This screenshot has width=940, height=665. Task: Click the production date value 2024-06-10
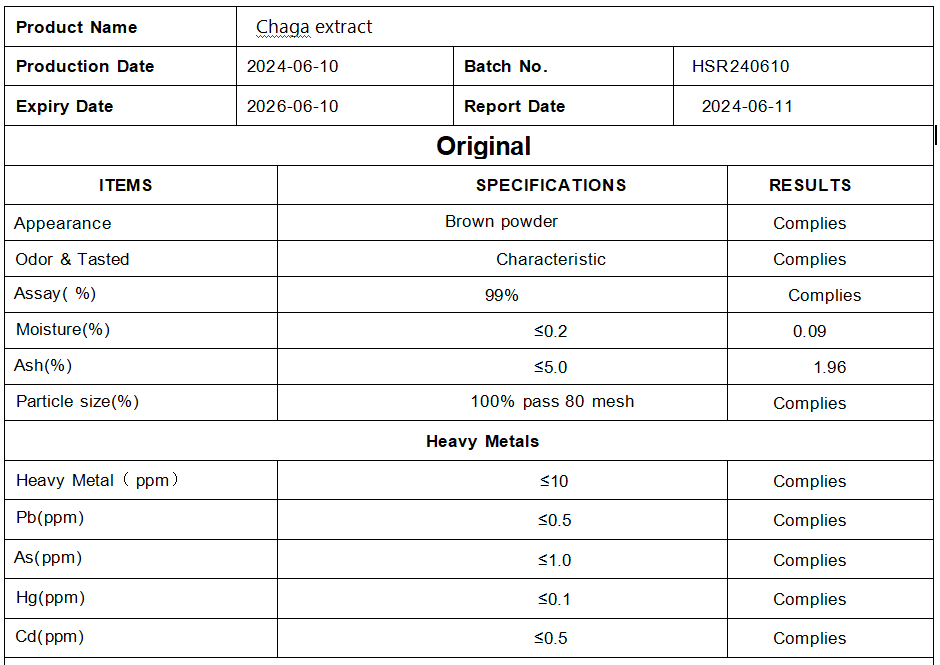point(293,67)
